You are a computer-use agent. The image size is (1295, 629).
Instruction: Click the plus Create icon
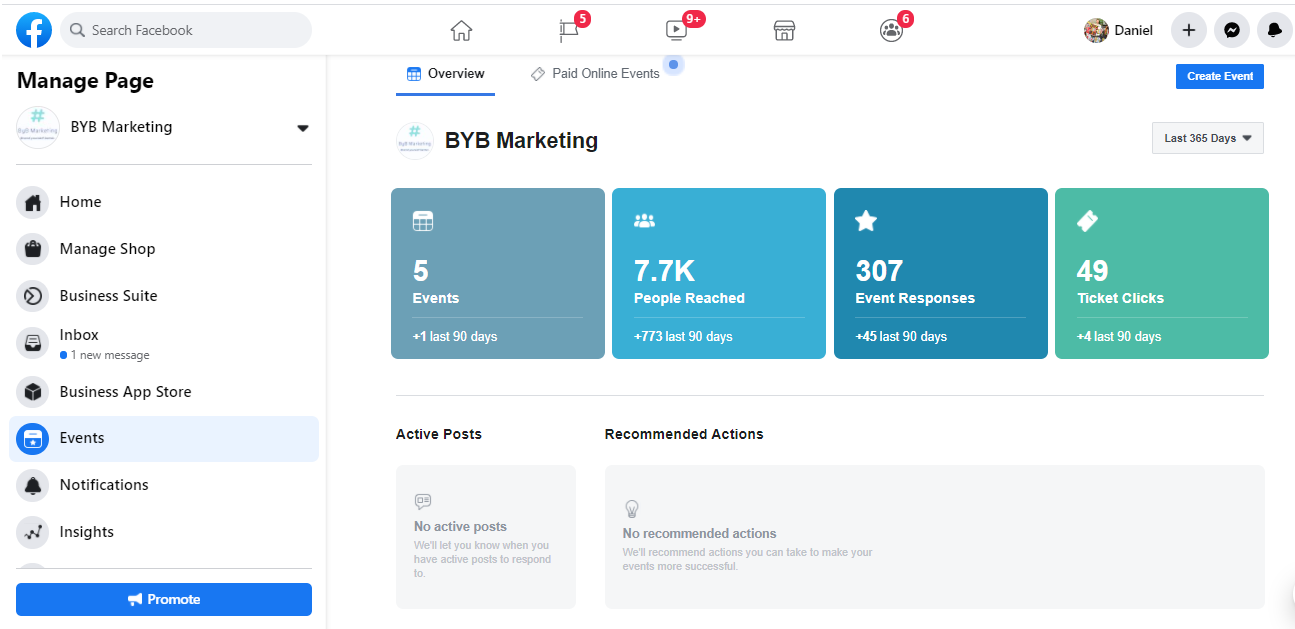point(1188,30)
